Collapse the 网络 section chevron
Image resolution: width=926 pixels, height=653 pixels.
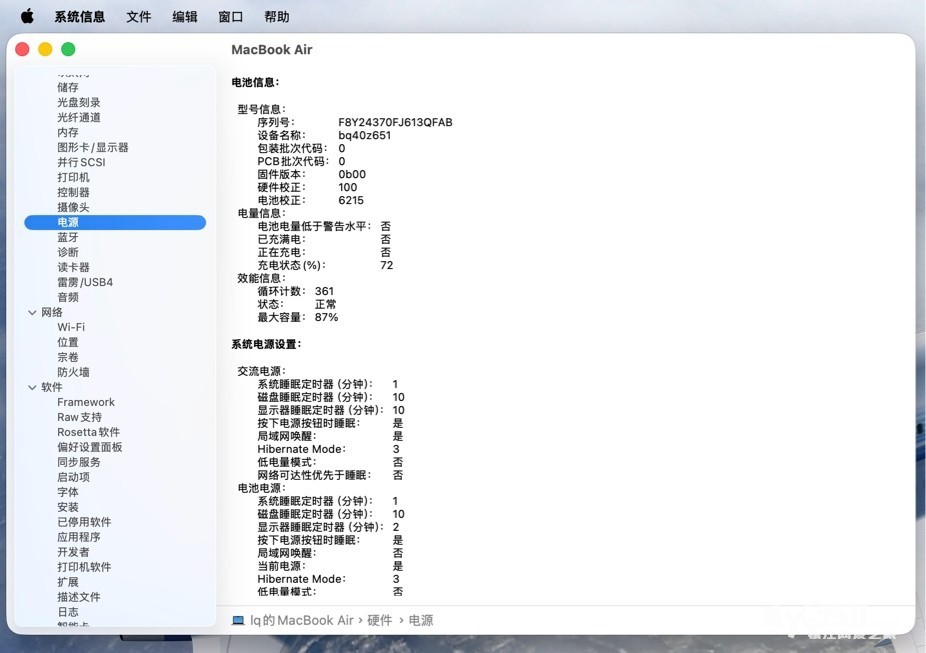[x=32, y=312]
